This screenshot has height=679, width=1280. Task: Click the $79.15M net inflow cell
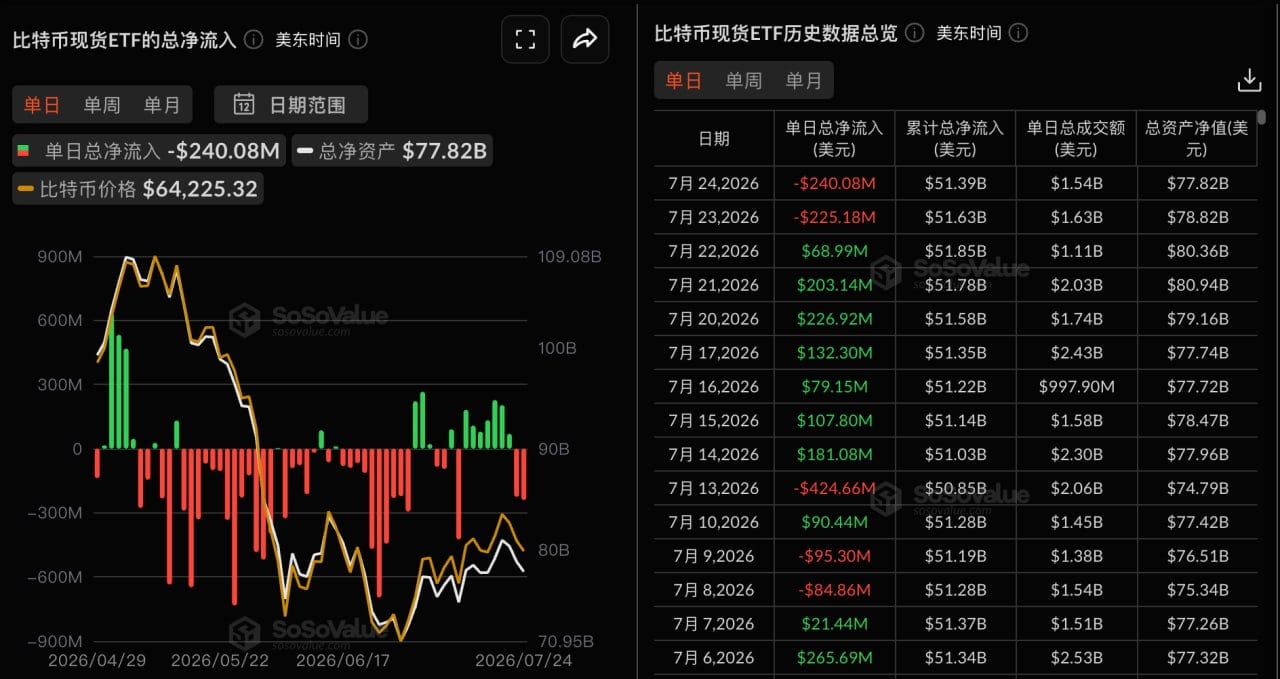coord(834,386)
